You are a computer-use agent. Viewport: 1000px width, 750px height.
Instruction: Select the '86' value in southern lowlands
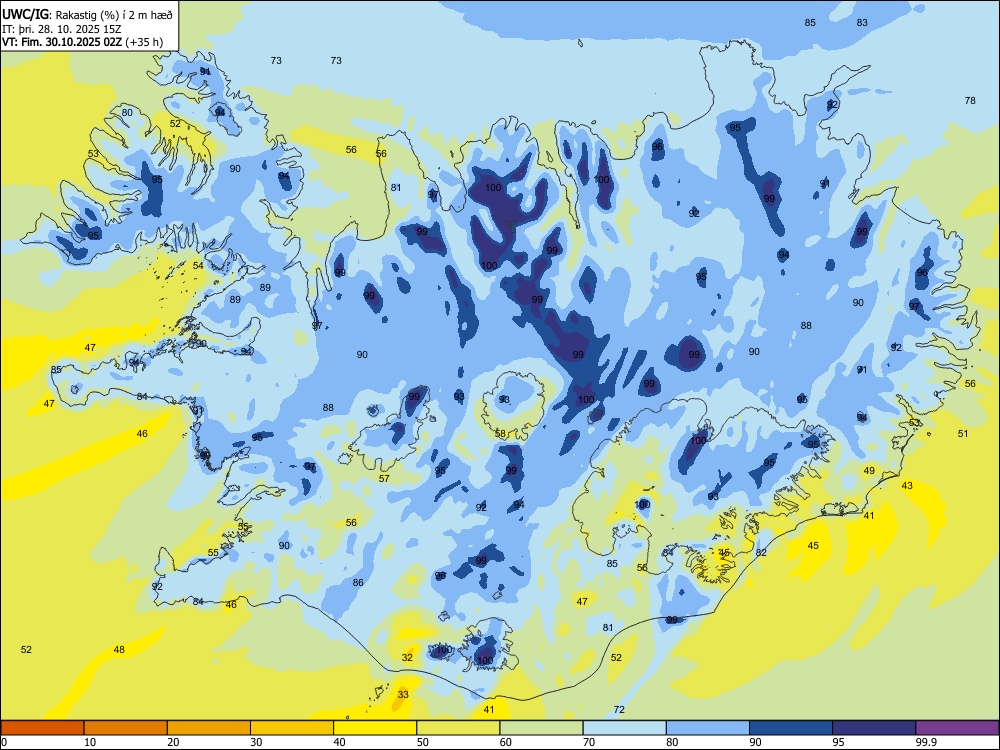pyautogui.click(x=358, y=582)
